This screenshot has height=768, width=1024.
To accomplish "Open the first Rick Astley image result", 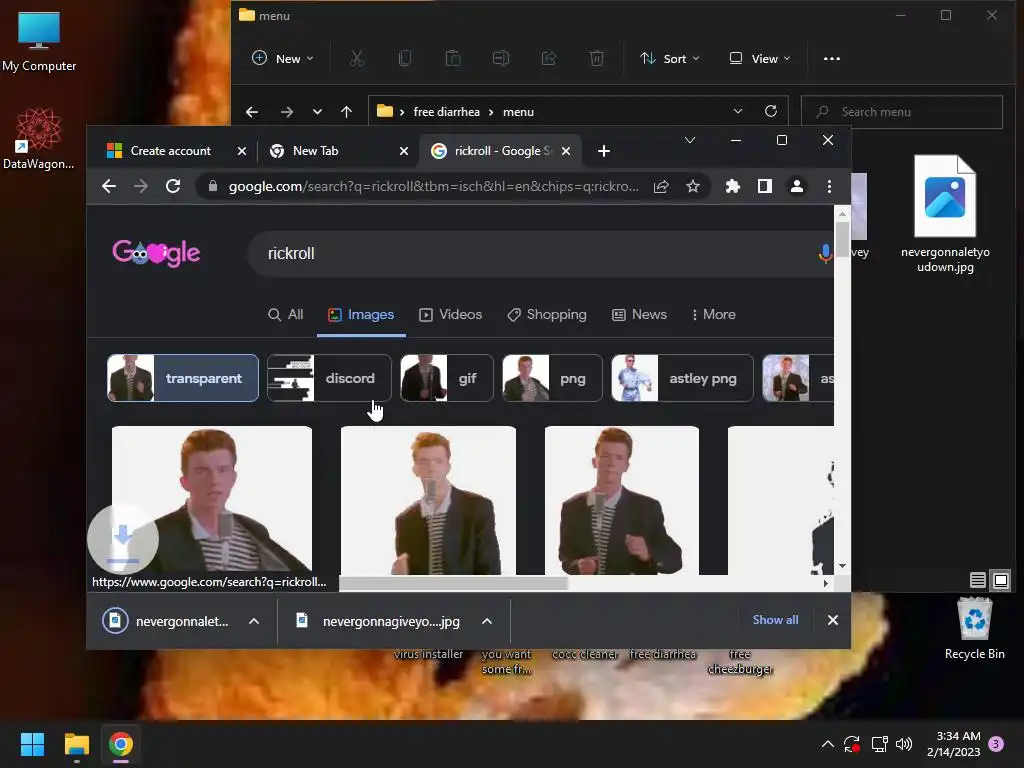I will click(x=212, y=500).
